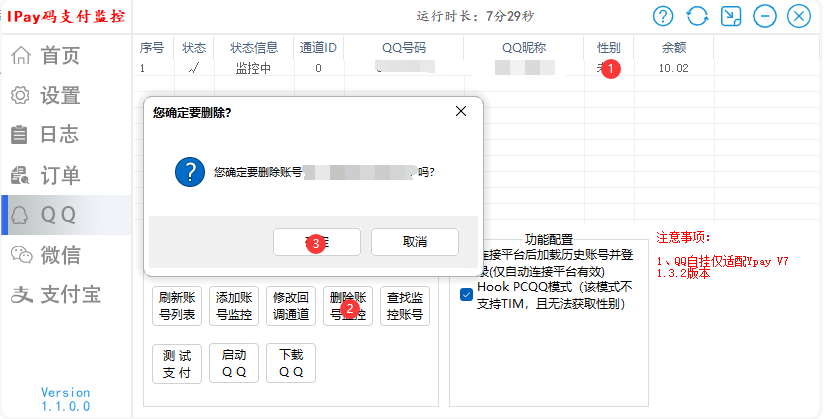
Task: Click the QQ penguin icon
Action: 19,215
